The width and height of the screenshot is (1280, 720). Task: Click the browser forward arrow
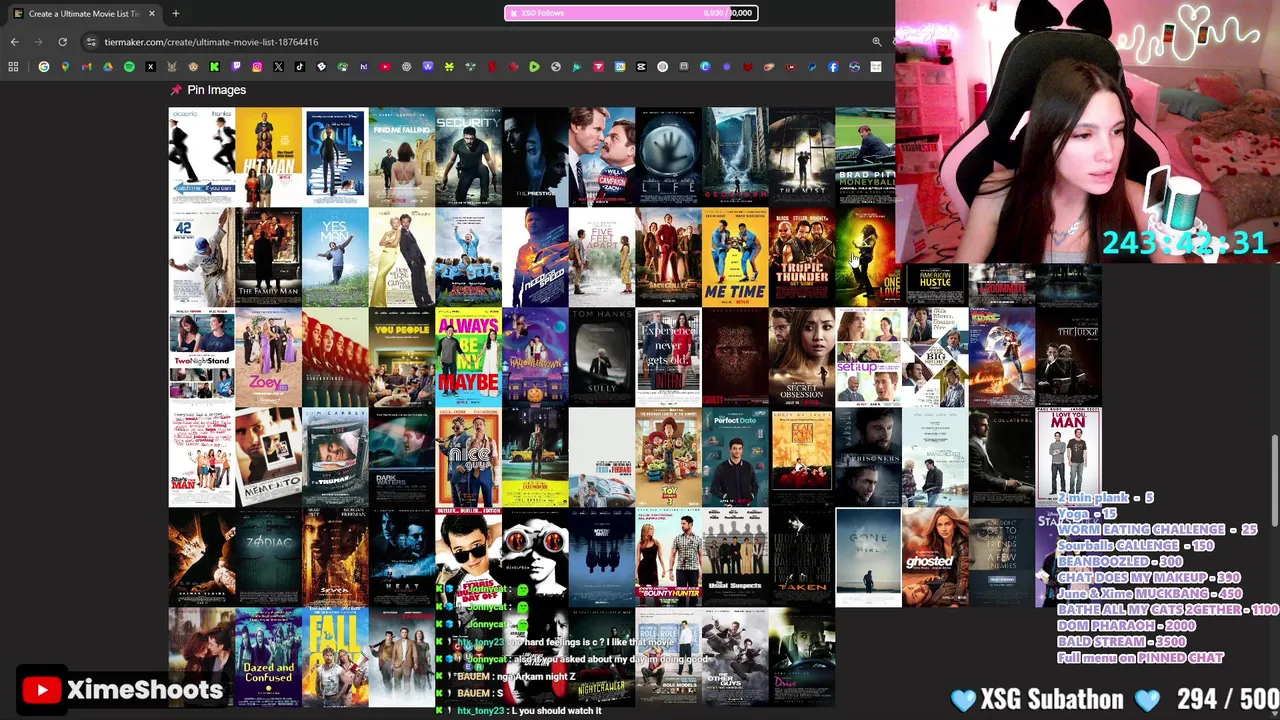[x=38, y=42]
